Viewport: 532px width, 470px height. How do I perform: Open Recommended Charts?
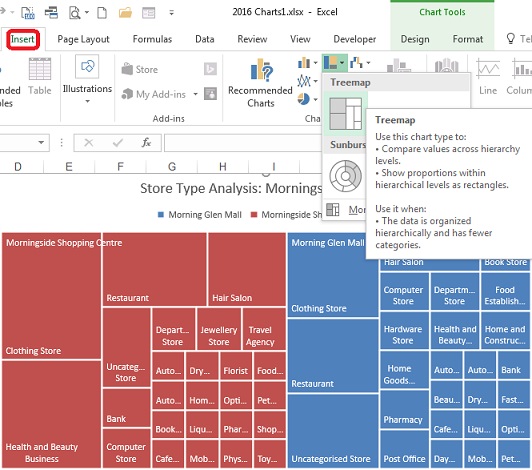tap(260, 83)
